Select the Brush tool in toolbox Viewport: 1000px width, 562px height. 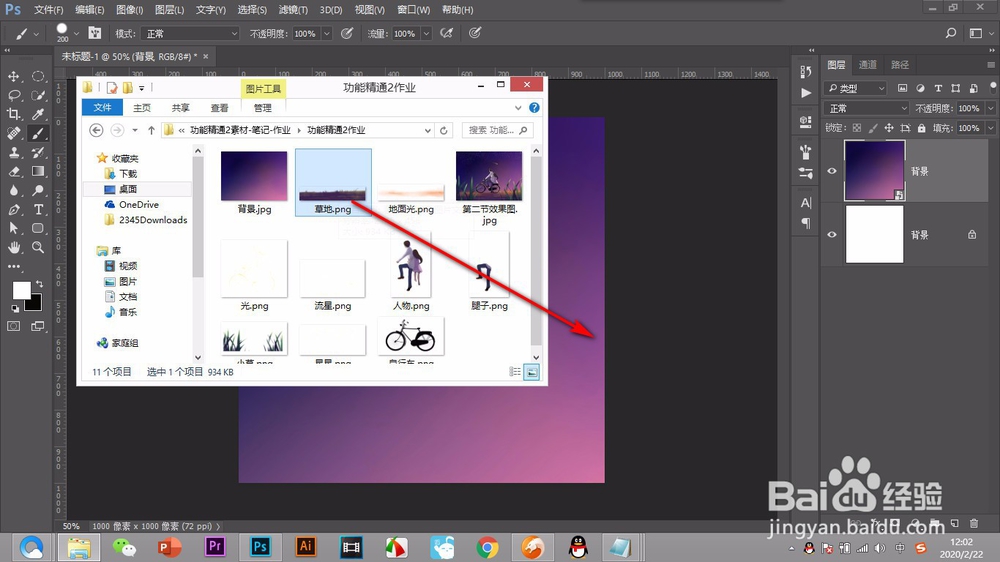pos(38,133)
